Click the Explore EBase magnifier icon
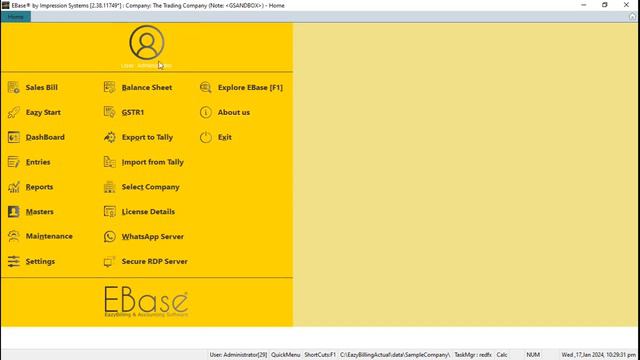The width and height of the screenshot is (640, 360). (x=206, y=87)
